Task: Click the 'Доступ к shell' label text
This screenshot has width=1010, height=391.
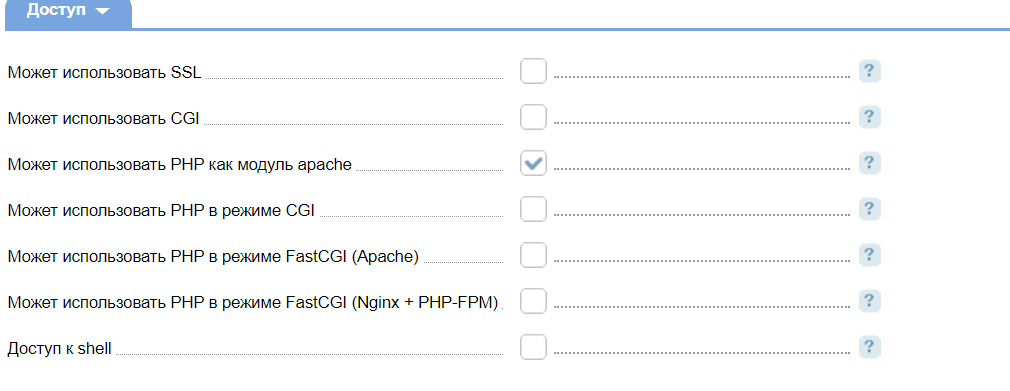Action: pos(59,349)
